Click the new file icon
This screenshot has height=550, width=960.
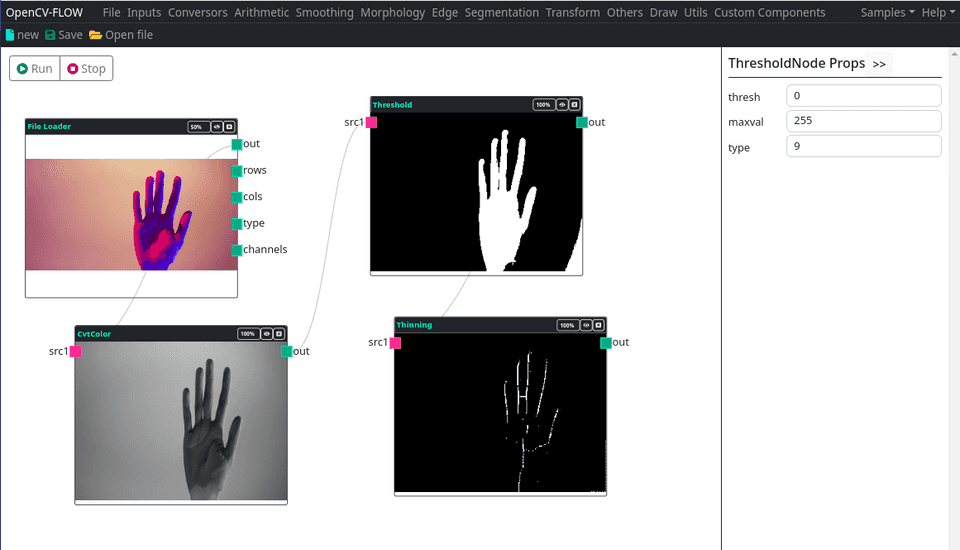coord(10,35)
